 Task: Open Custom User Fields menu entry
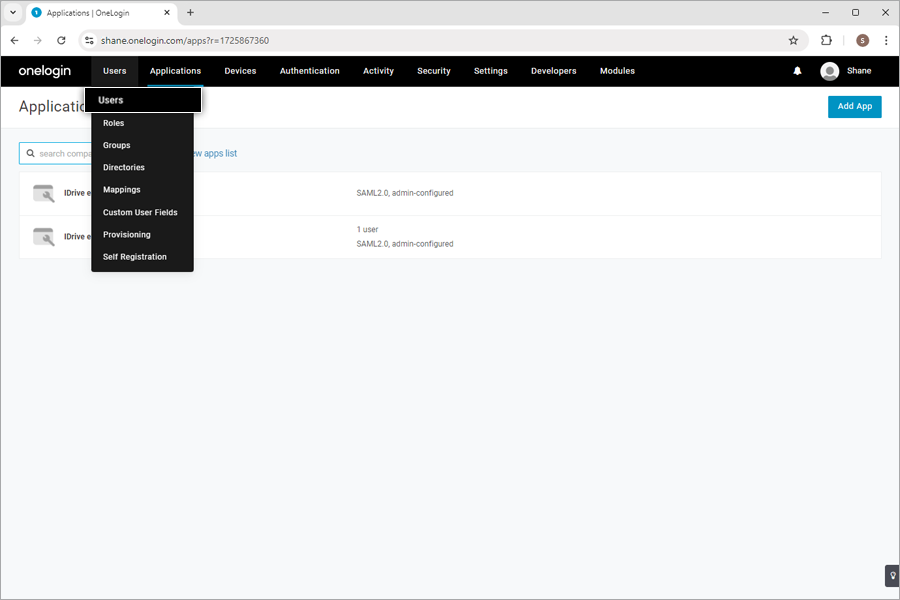tap(142, 212)
